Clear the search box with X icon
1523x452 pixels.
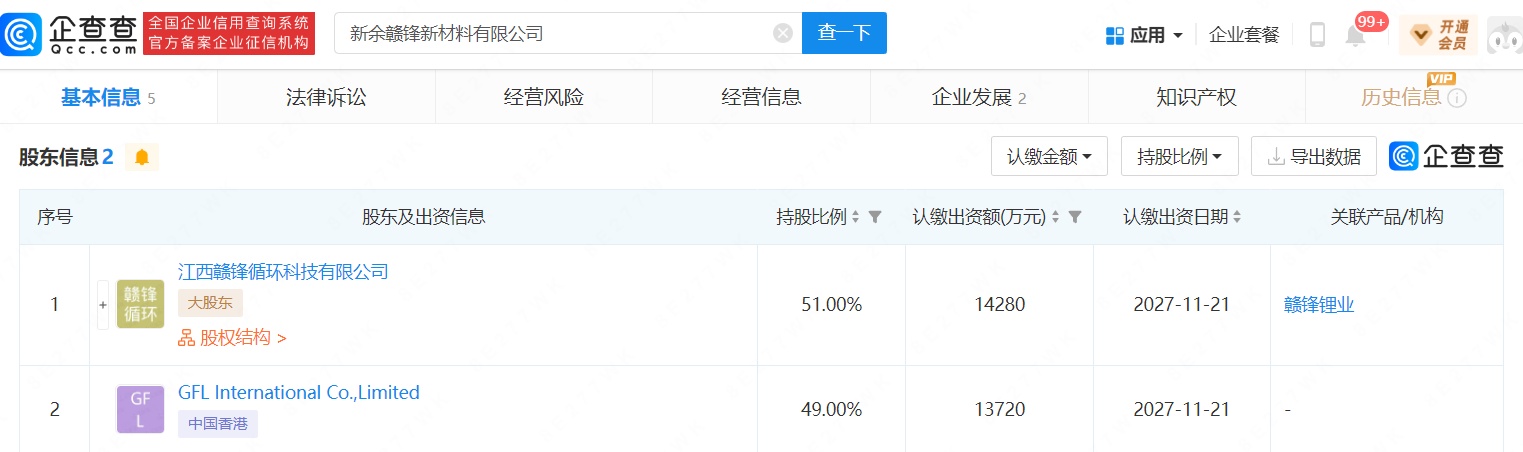[783, 33]
